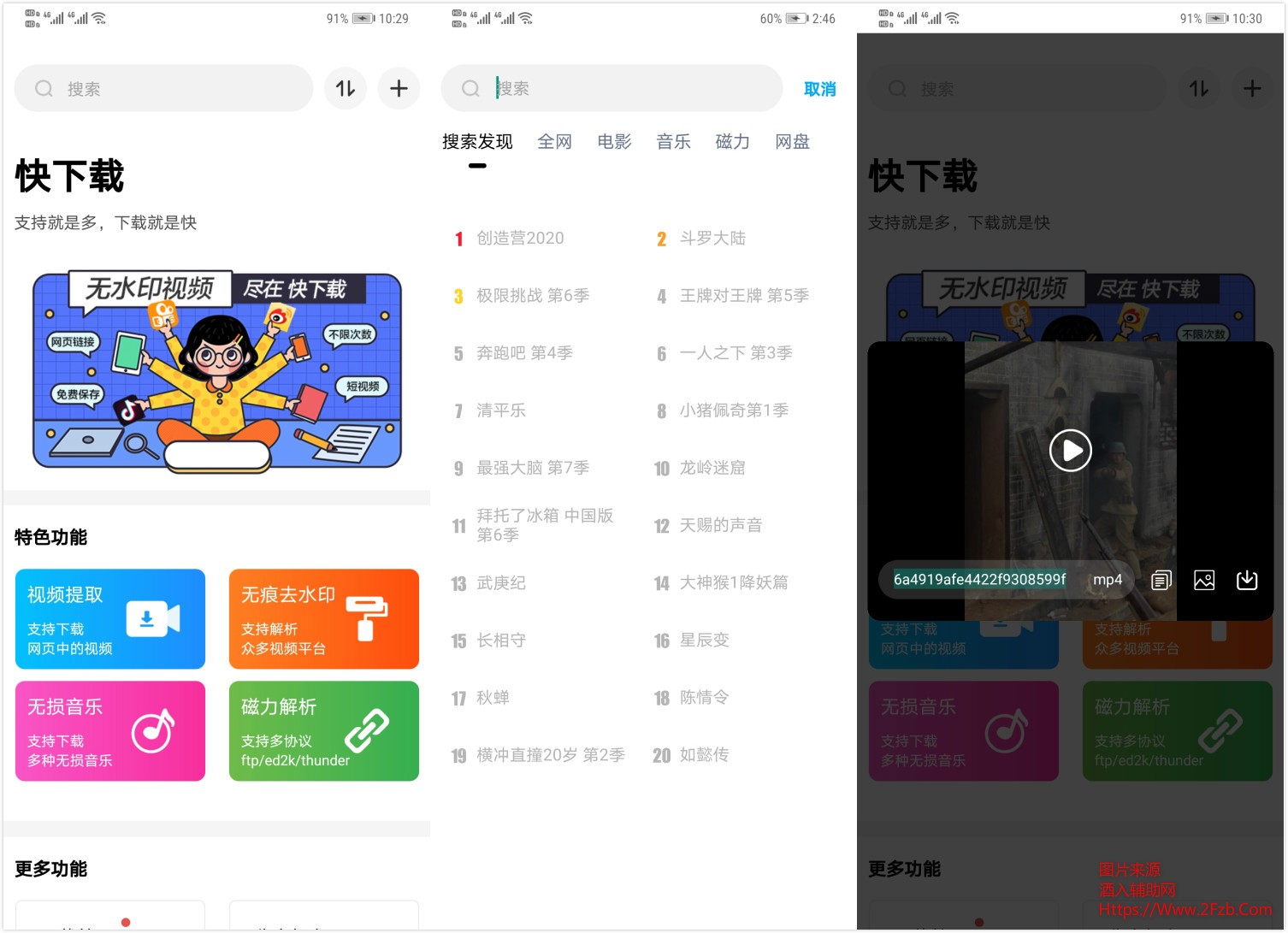Tap the download video icon
1288x933 pixels.
1247,581
